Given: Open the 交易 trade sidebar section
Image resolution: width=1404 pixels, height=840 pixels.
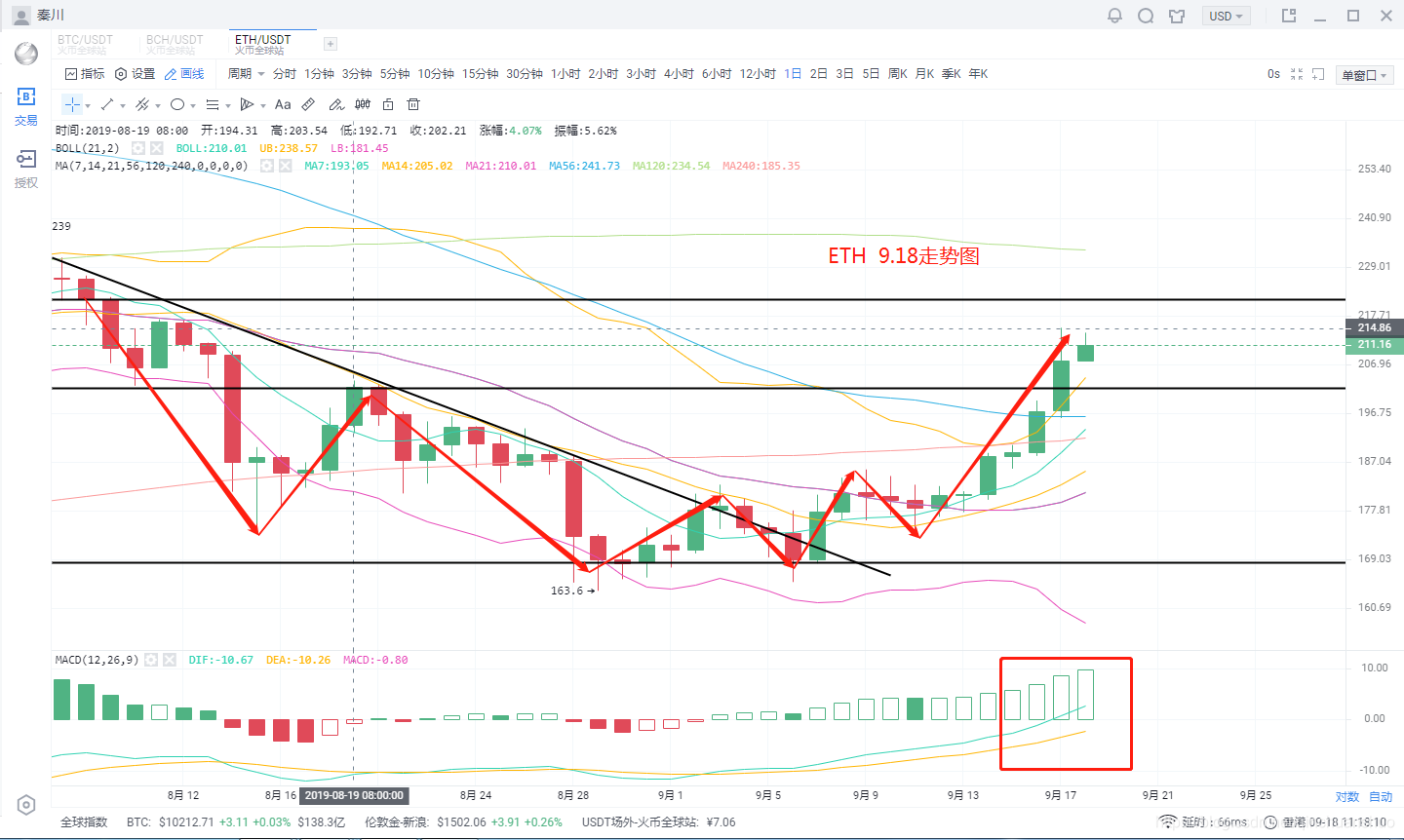Looking at the screenshot, I should pyautogui.click(x=26, y=107).
